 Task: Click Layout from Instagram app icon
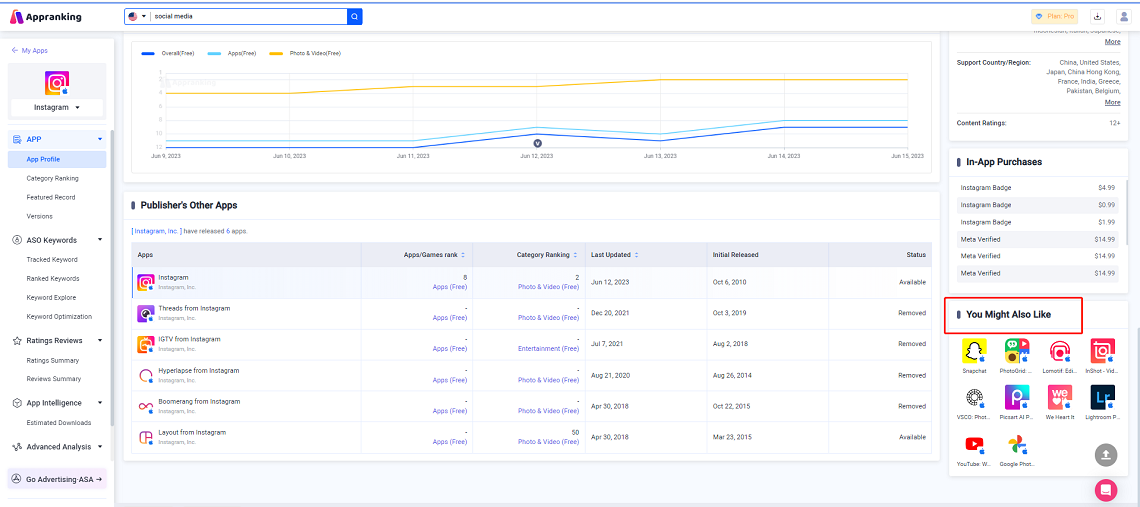[x=146, y=437]
